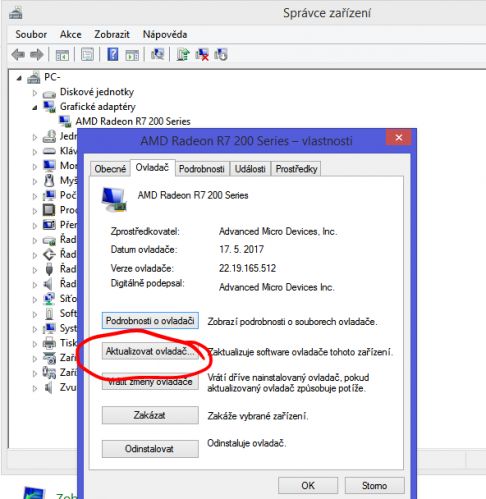486x499 pixels.
Task: Click Vrátit změny ovladače button
Action: click(150, 382)
